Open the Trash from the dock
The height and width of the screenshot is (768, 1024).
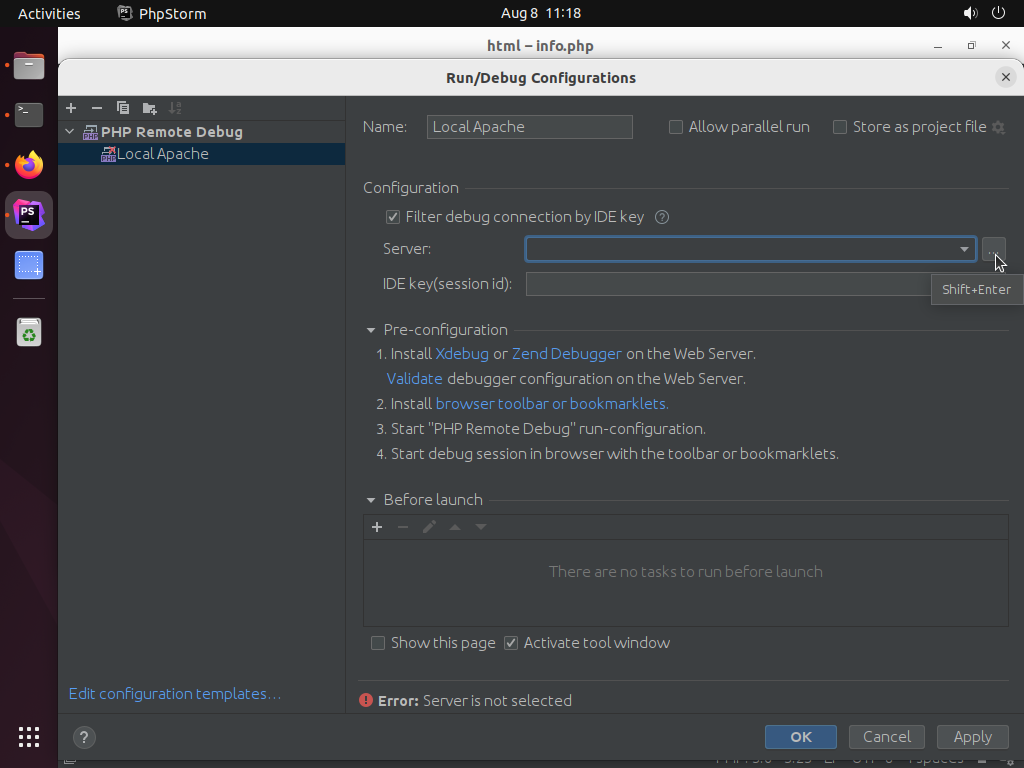tap(29, 332)
